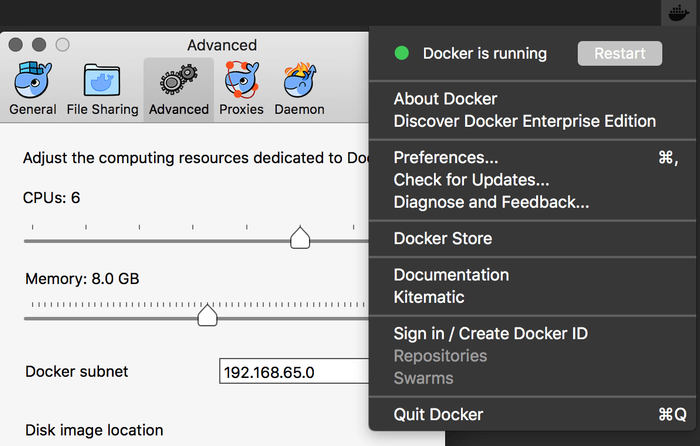Screen dimensions: 700x446
Task: Open the General preferences pane
Action: [33, 89]
